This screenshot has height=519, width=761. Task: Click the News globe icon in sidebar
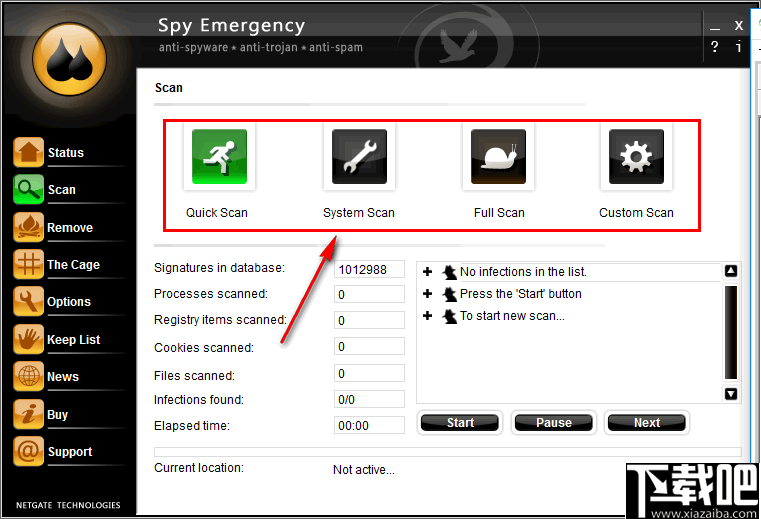pyautogui.click(x=29, y=376)
